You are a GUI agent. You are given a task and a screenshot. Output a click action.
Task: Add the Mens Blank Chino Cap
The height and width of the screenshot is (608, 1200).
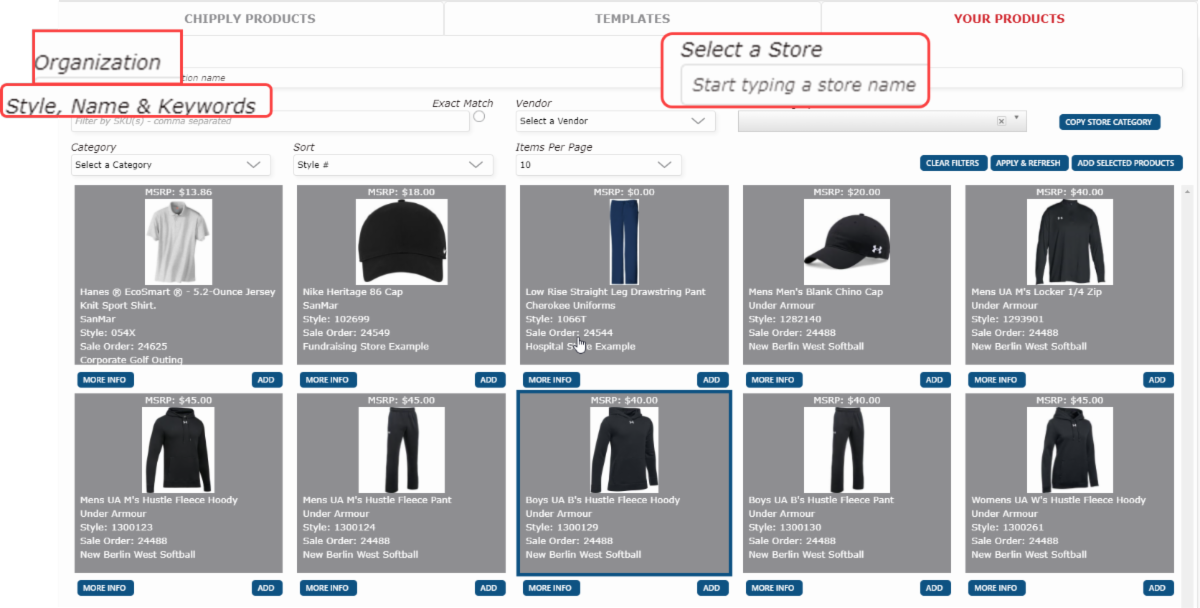click(935, 380)
